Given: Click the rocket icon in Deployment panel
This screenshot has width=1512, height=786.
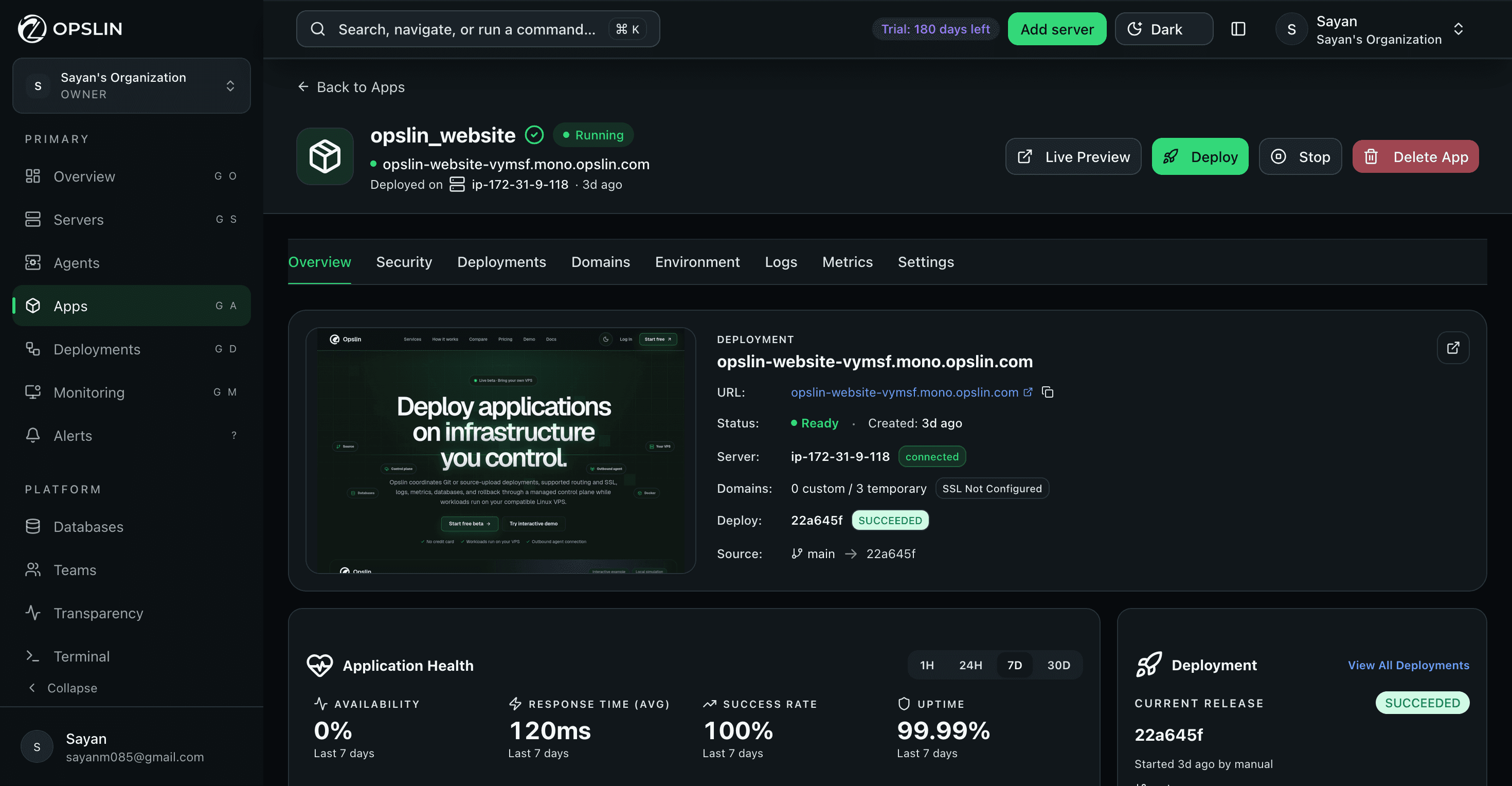Looking at the screenshot, I should 1149,665.
